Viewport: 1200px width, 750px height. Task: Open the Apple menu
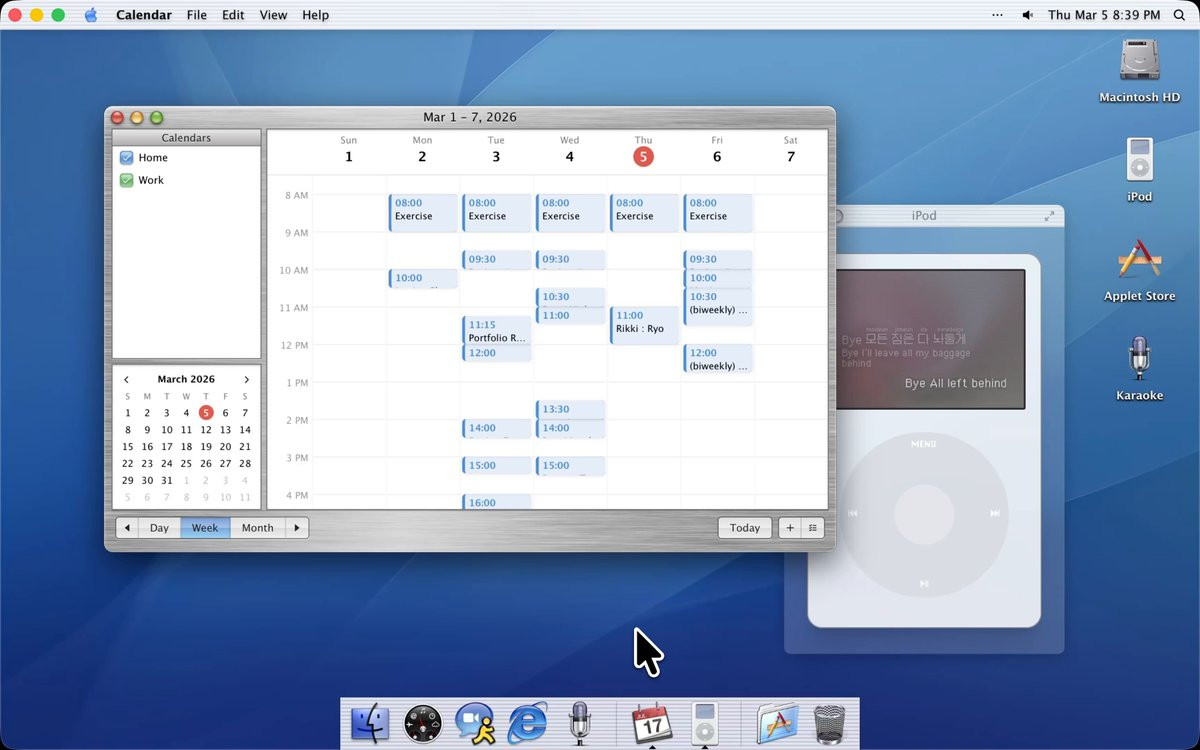91,15
